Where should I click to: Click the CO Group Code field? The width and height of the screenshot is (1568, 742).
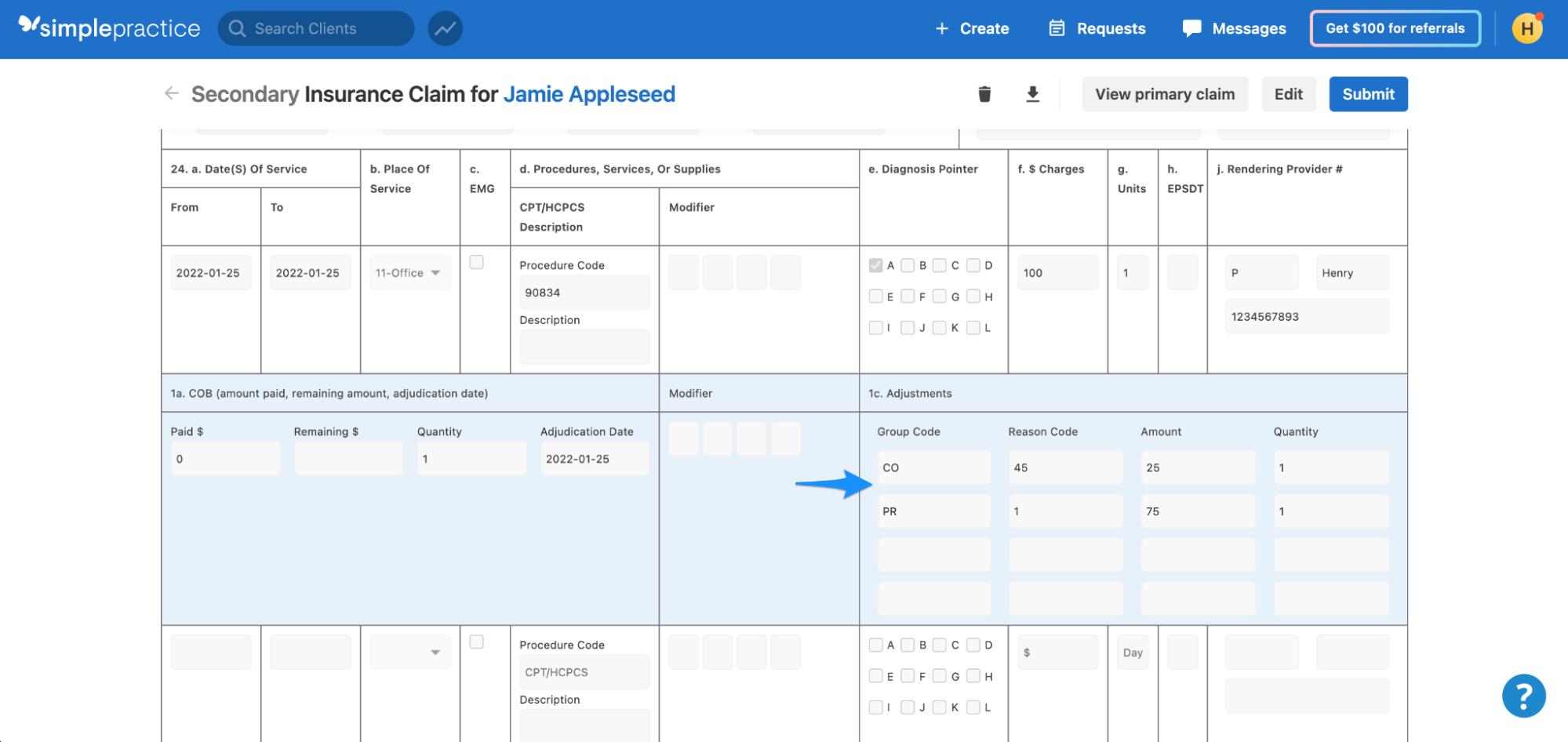pyautogui.click(x=933, y=467)
